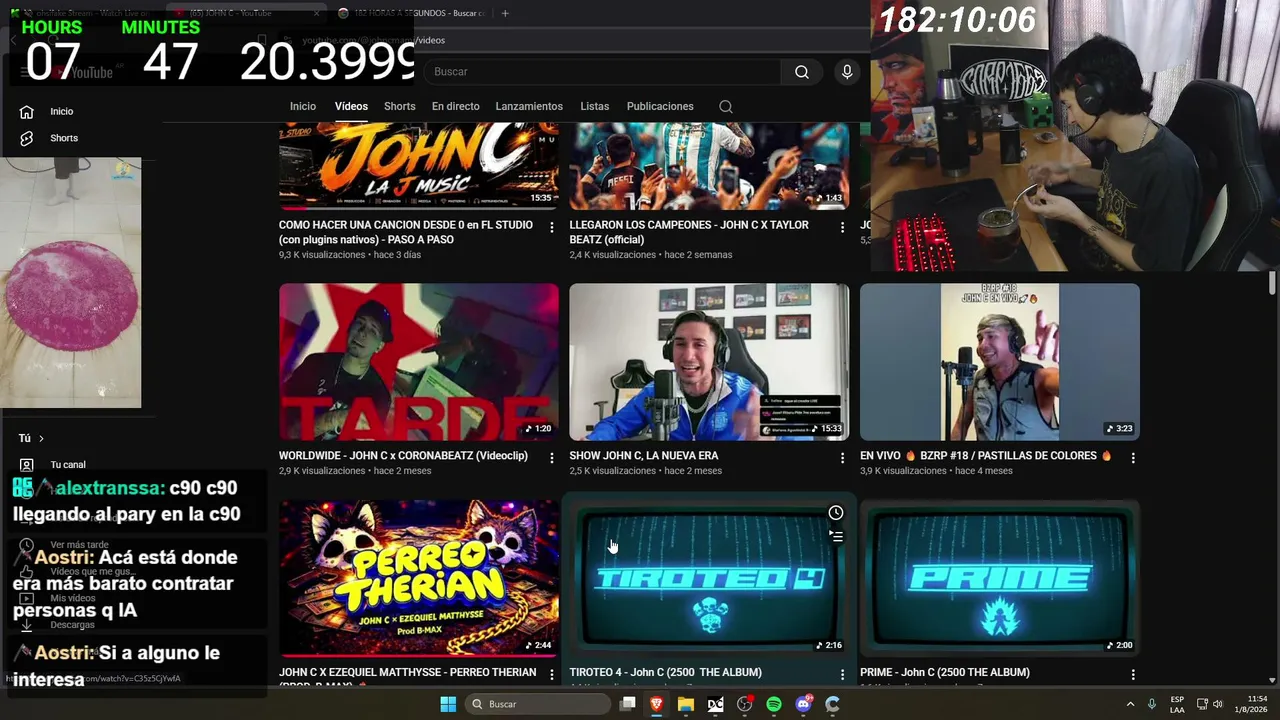The height and width of the screenshot is (720, 1280).
Task: Open the BZRP #18 live session thumbnail
Action: pos(1000,362)
